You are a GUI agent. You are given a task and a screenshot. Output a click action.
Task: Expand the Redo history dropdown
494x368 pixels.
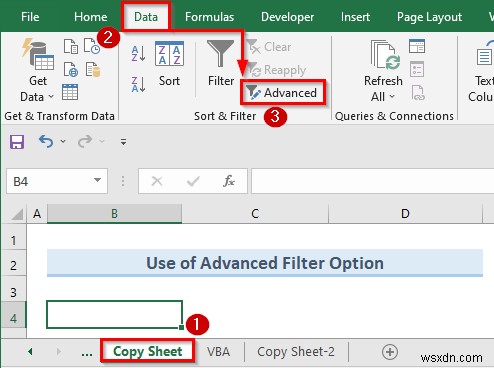(x=102, y=142)
